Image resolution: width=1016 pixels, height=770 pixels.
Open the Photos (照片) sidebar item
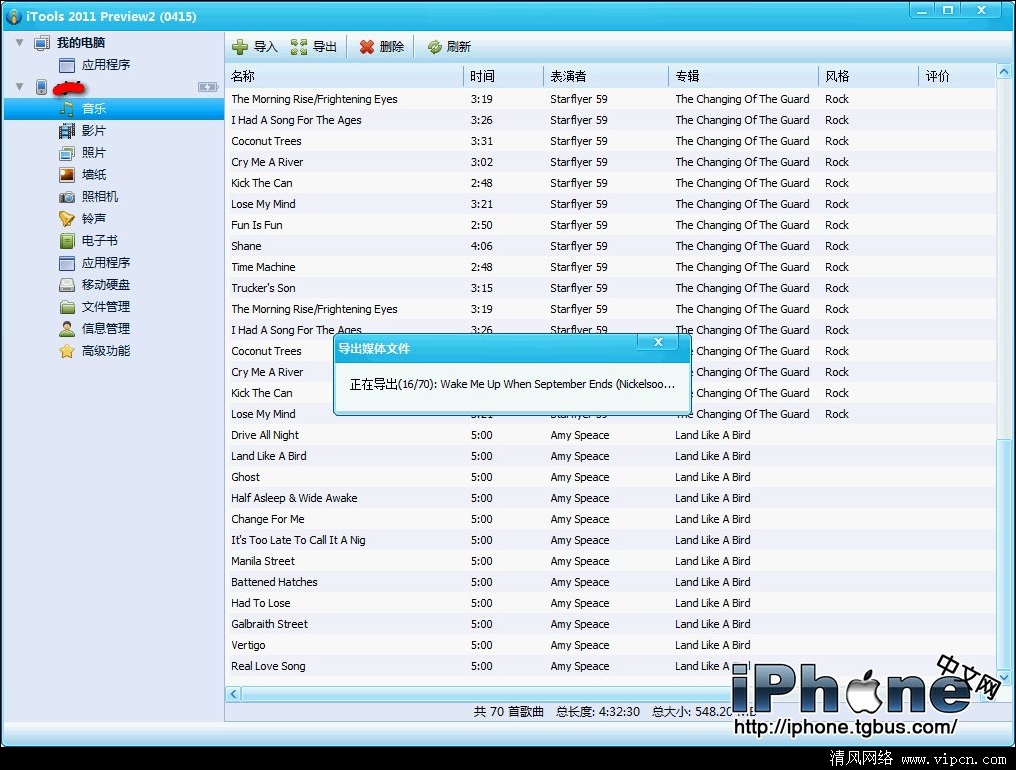[93, 153]
